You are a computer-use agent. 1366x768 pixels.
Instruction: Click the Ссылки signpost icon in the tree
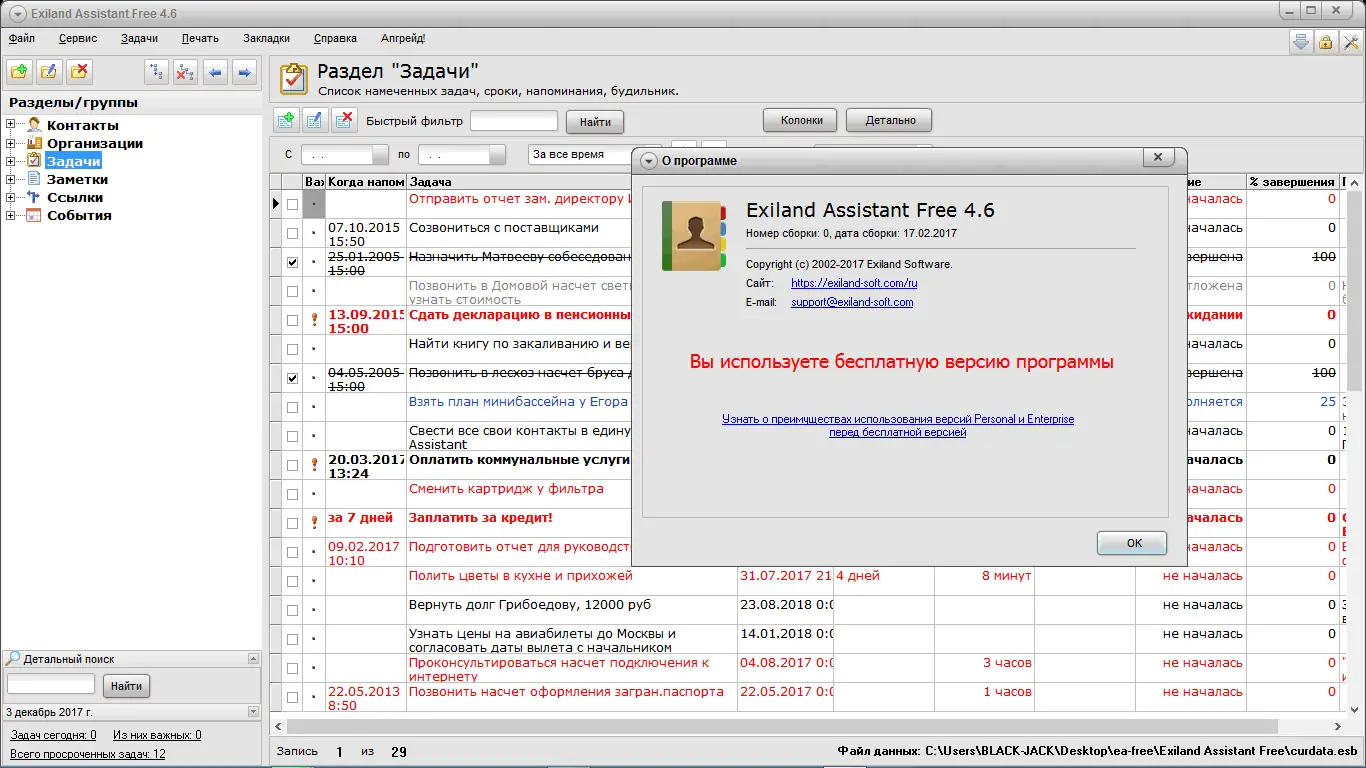click(34, 197)
